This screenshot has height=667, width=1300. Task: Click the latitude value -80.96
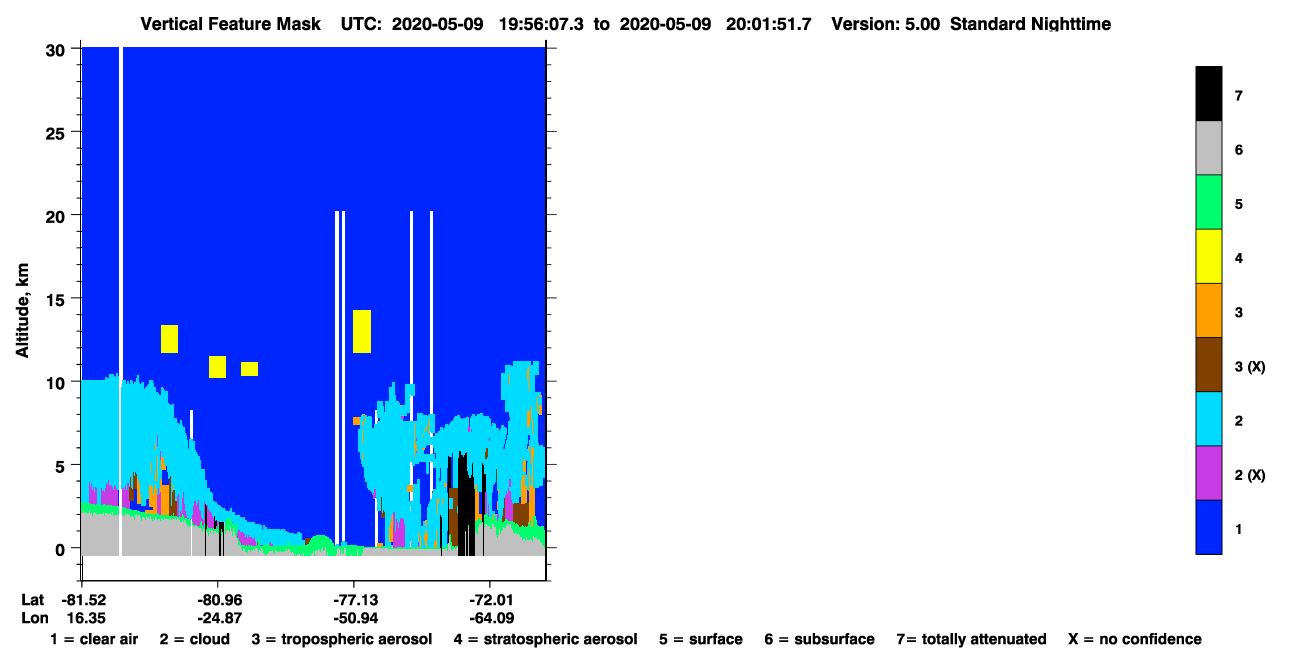pyautogui.click(x=218, y=600)
